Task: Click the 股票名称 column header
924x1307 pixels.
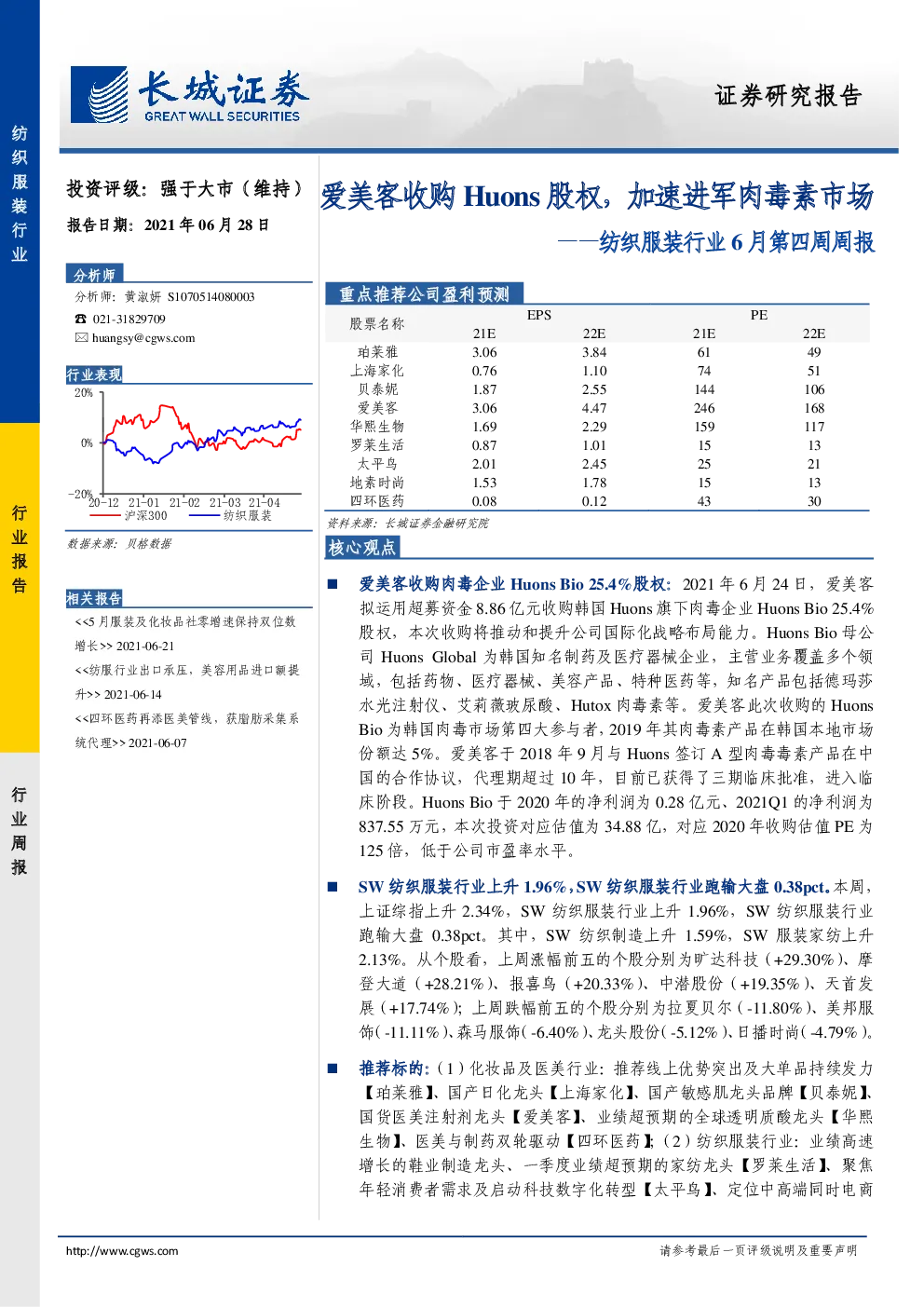Action: coord(377,324)
